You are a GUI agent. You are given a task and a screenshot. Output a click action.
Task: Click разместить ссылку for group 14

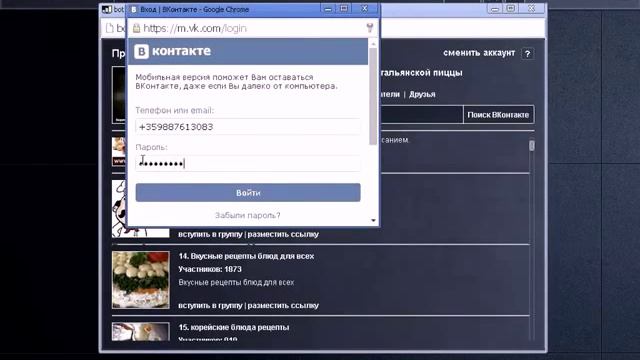(x=283, y=305)
